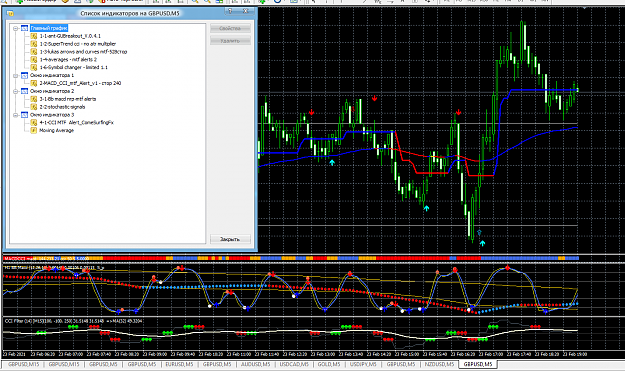Click the Удалить button
625x371 pixels.
point(230,41)
